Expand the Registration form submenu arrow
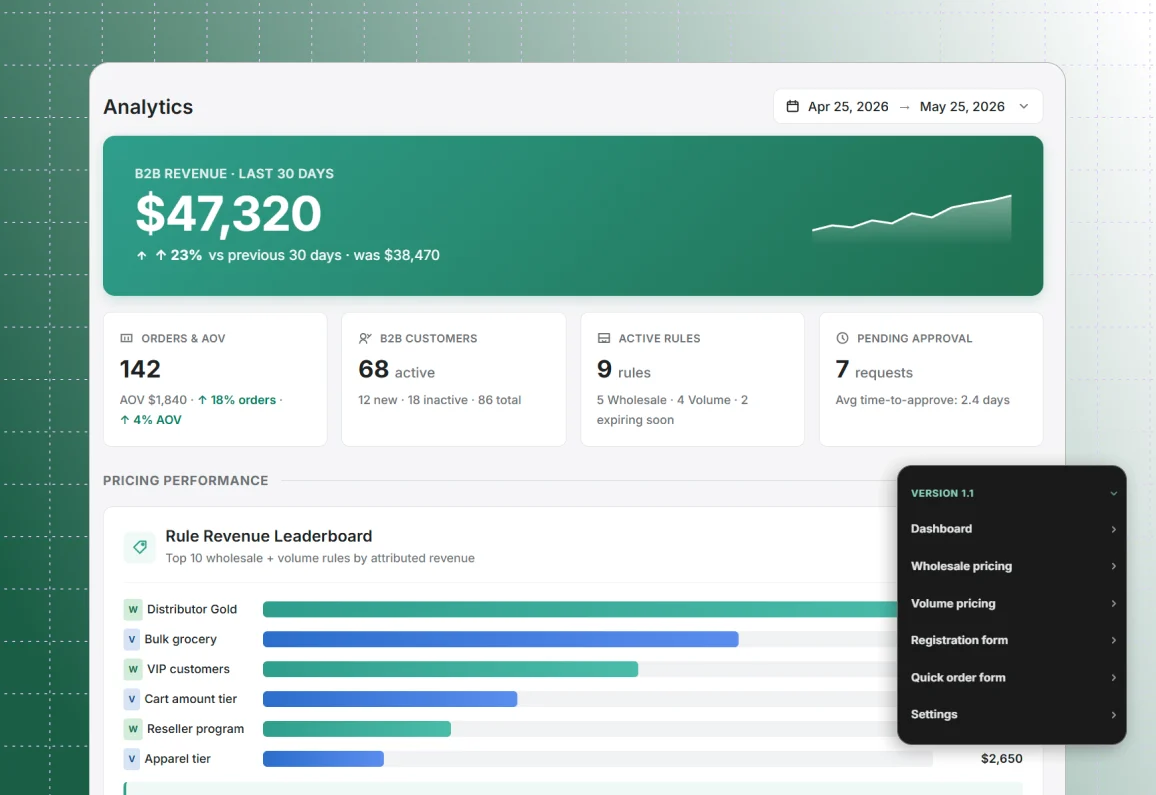 click(1113, 640)
